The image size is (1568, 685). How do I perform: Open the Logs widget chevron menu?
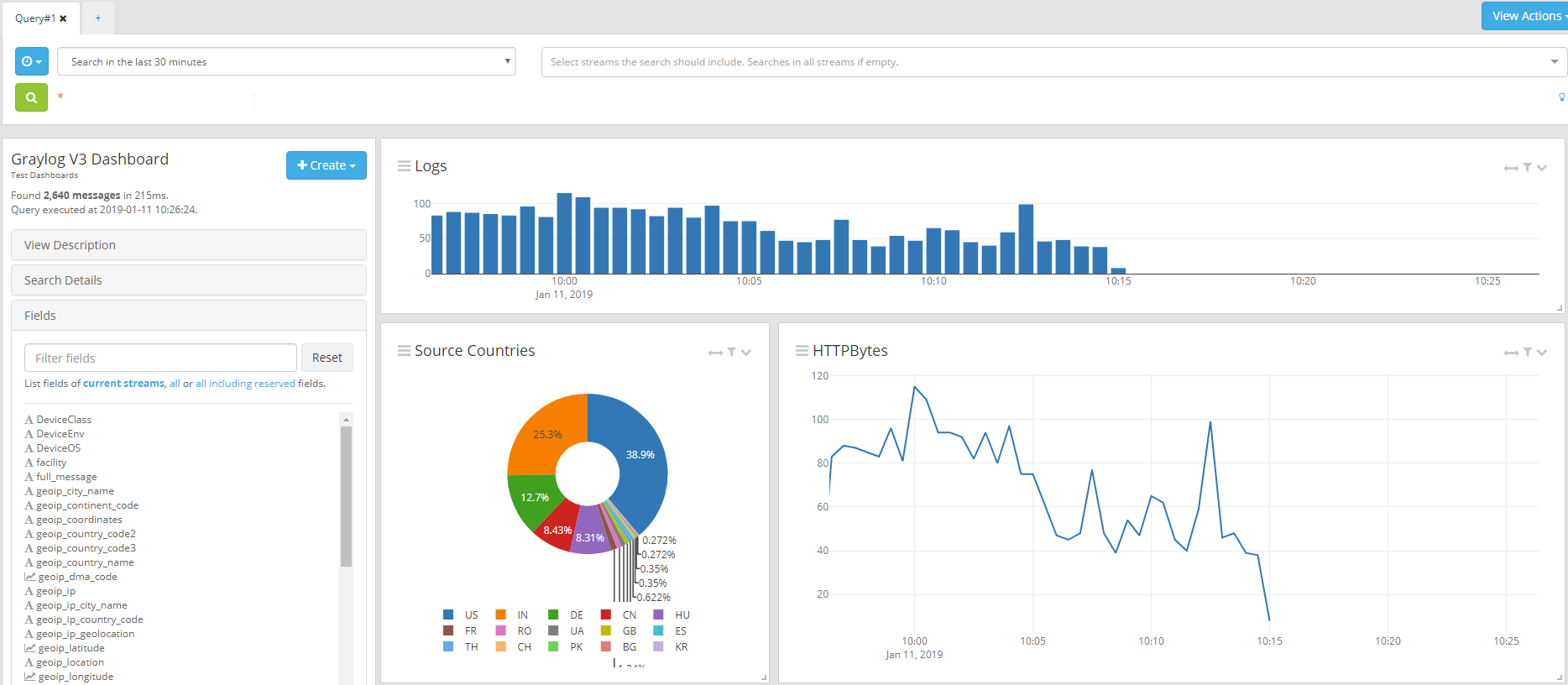click(x=1542, y=168)
